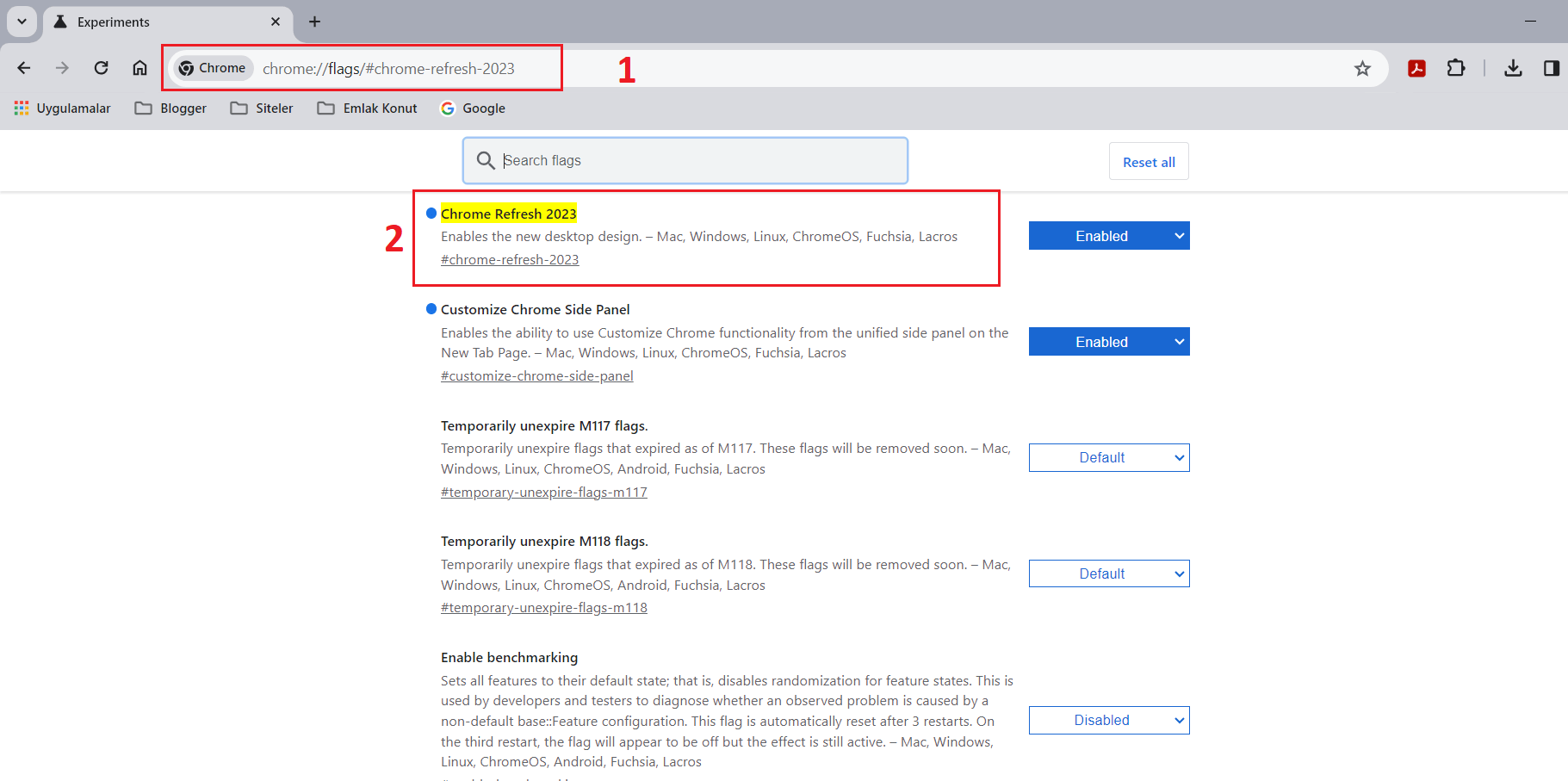Click the address bar URL text
The width and height of the screenshot is (1568, 781).
tap(388, 69)
